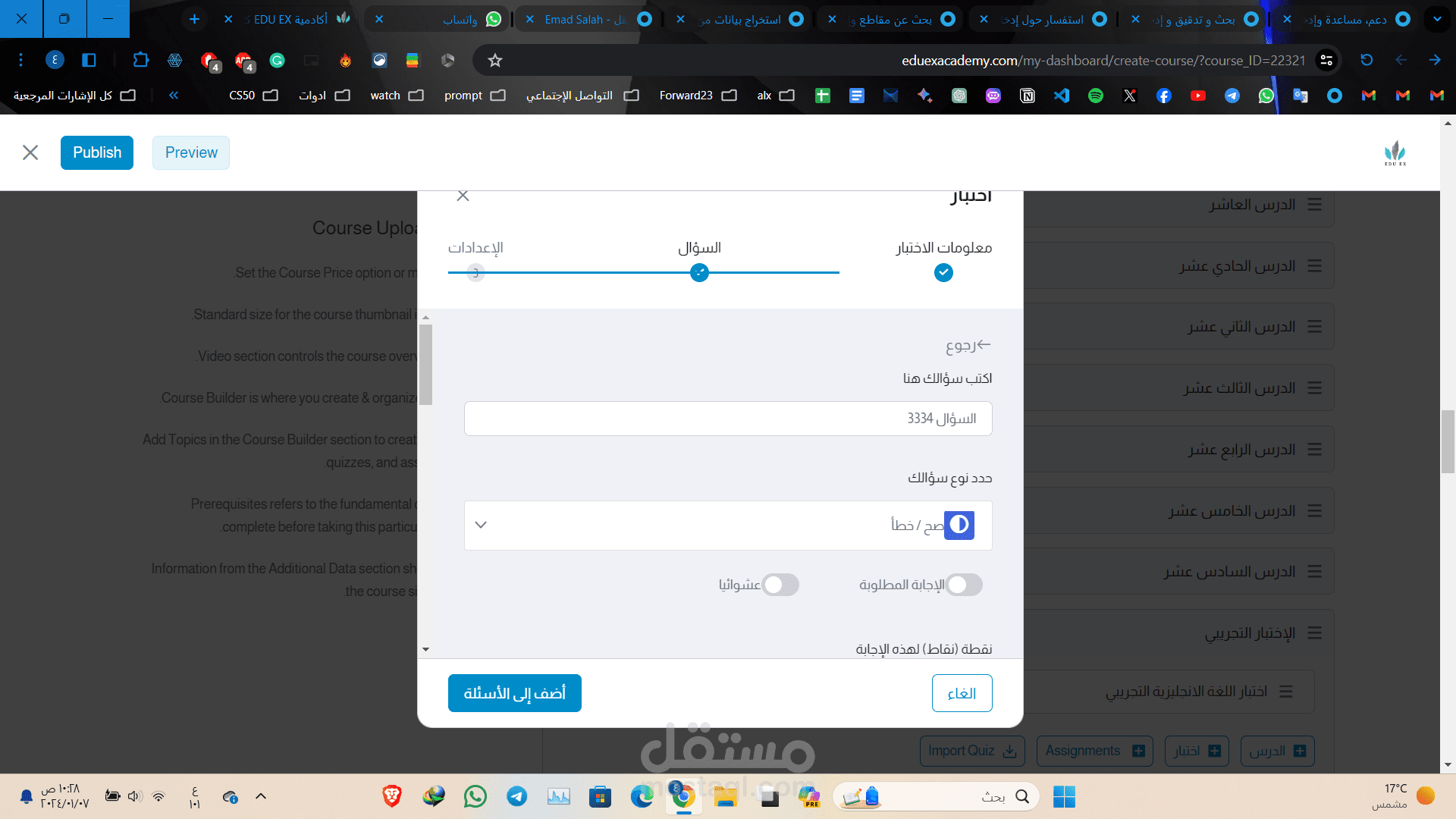Open the التواصل الإجتماعي bookmarks folder
This screenshot has width=1456, height=819.
[582, 96]
